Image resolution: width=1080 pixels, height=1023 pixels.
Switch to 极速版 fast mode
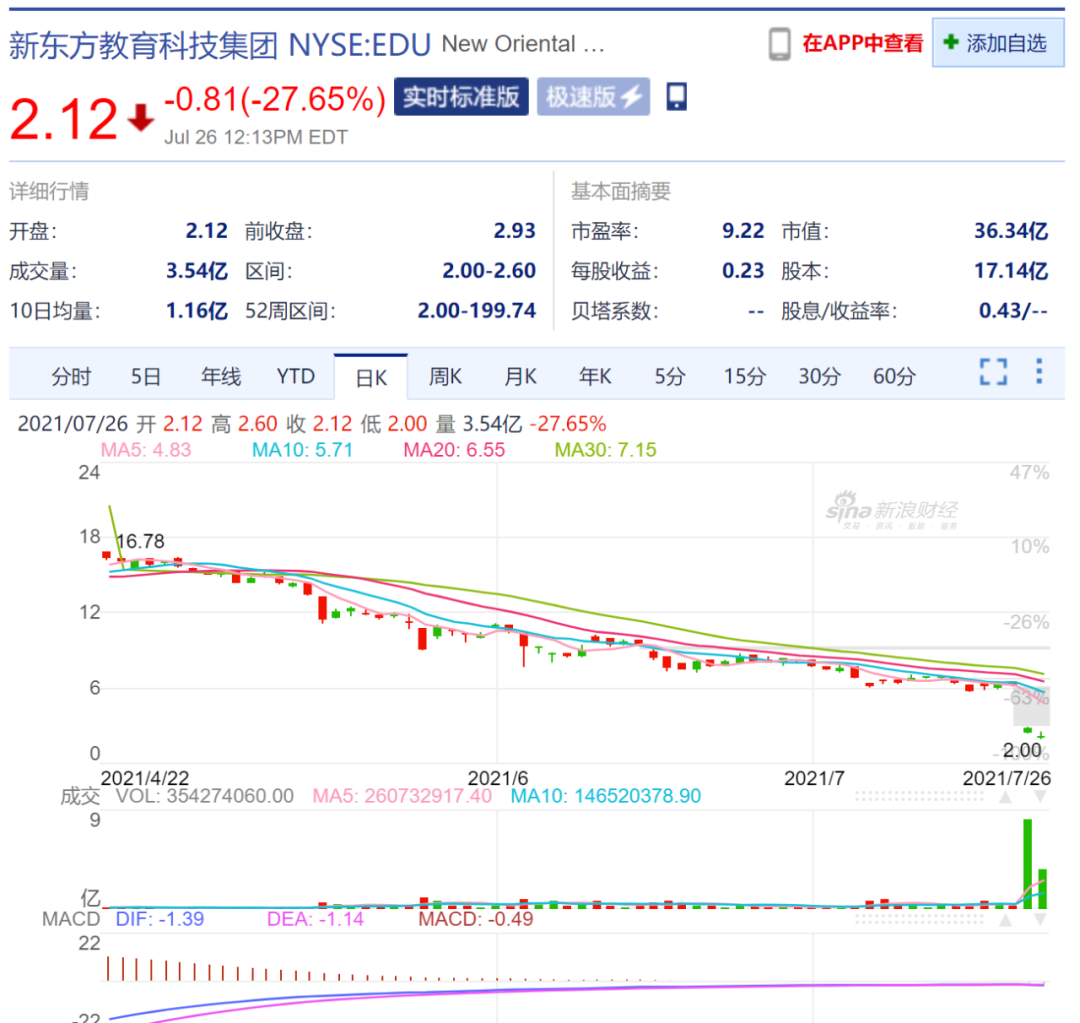[593, 97]
